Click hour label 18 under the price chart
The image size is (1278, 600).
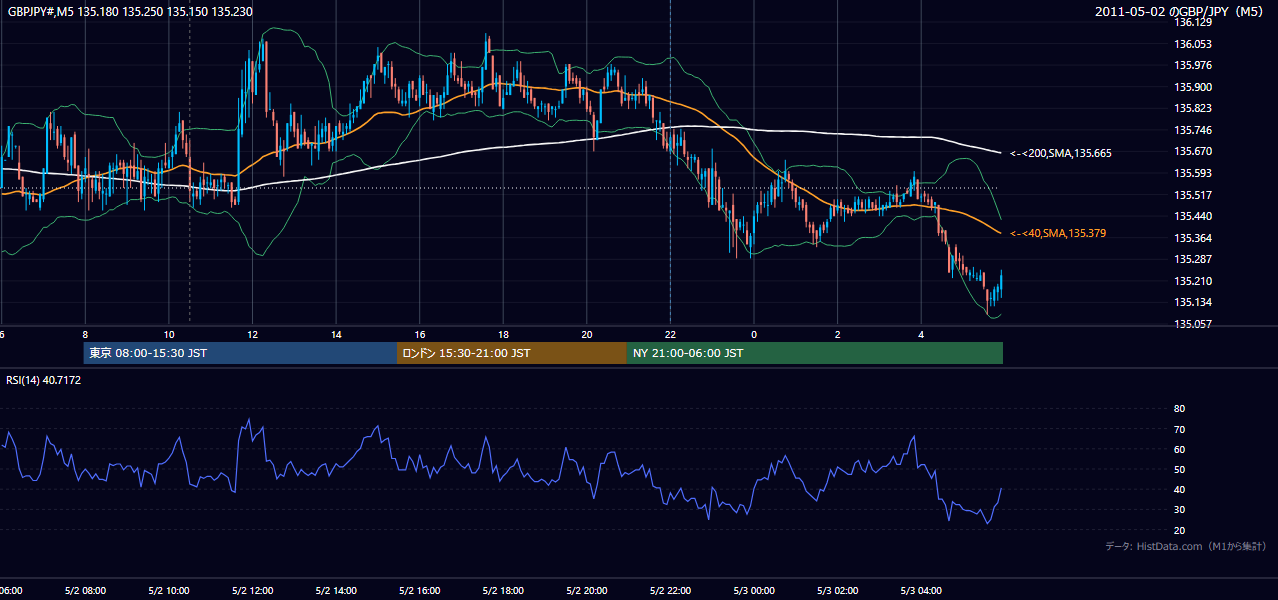(503, 334)
